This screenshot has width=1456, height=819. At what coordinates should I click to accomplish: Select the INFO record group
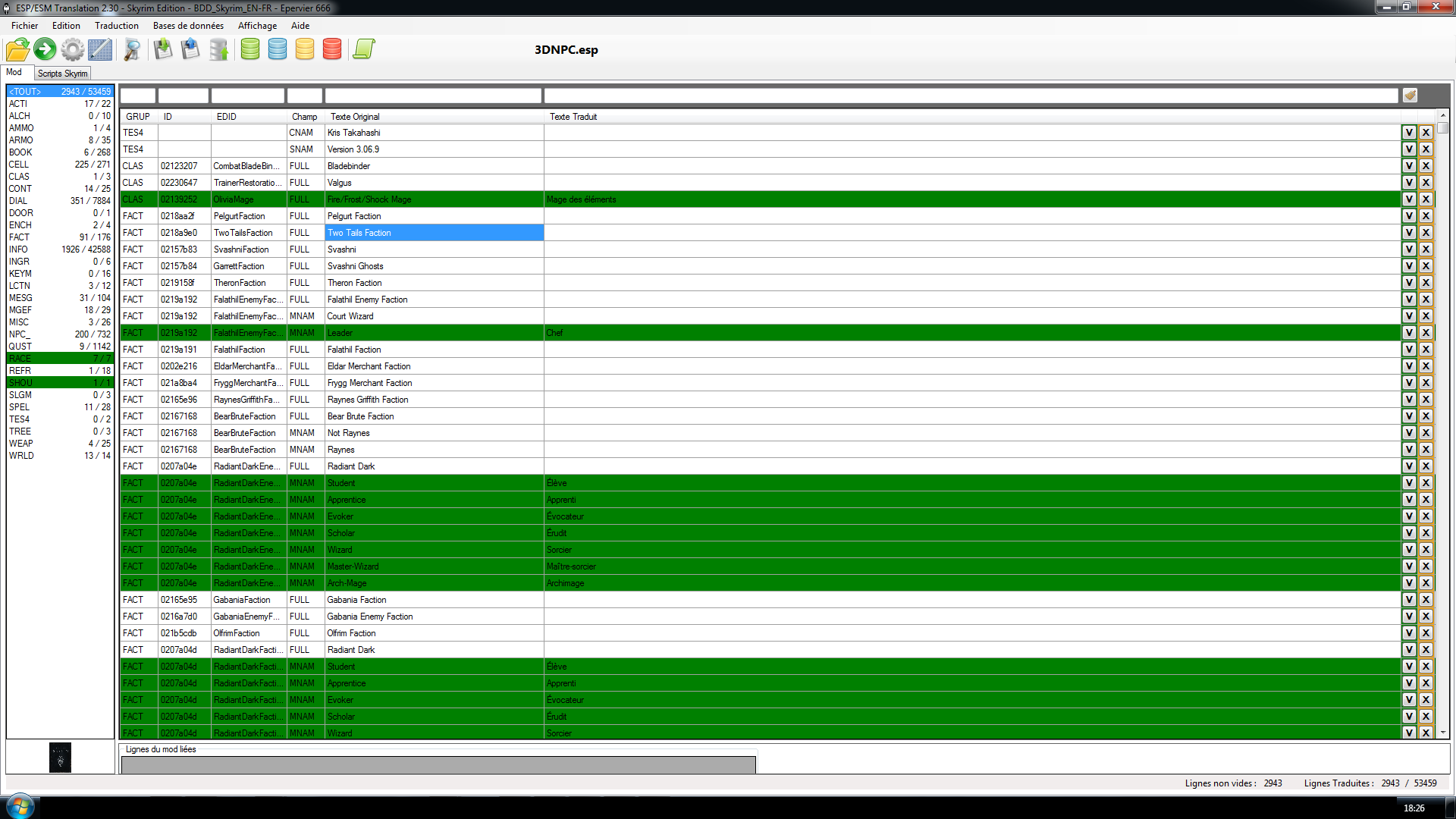tap(60, 249)
